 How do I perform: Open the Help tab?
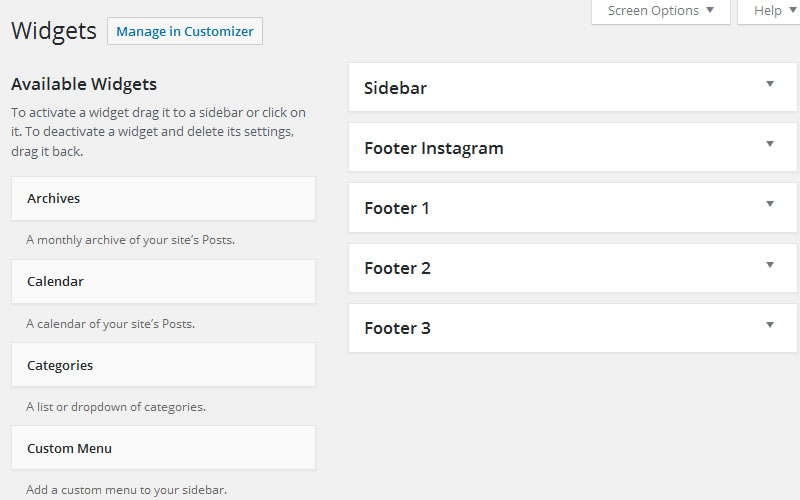click(768, 11)
